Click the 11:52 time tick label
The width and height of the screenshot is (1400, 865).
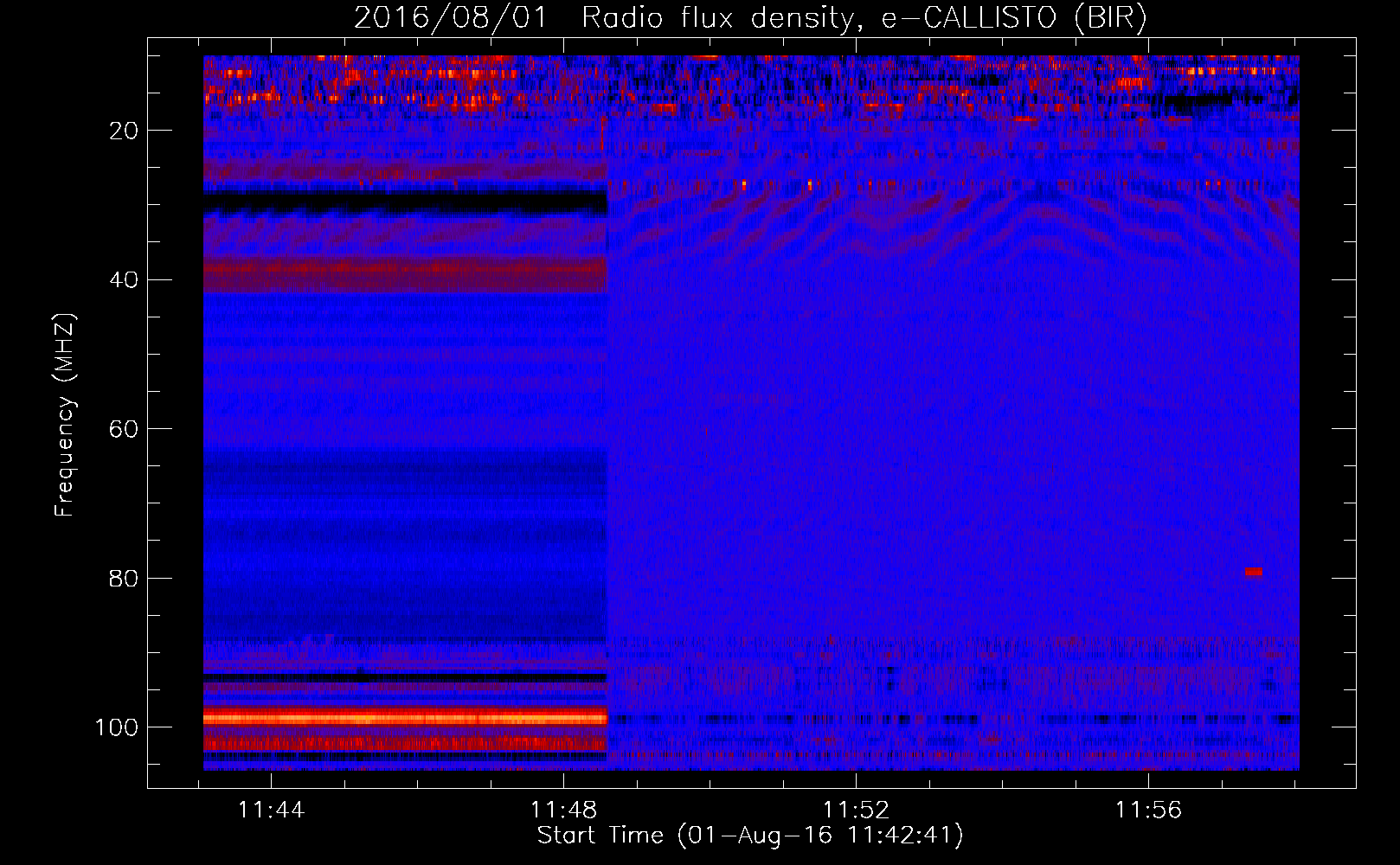(x=856, y=811)
